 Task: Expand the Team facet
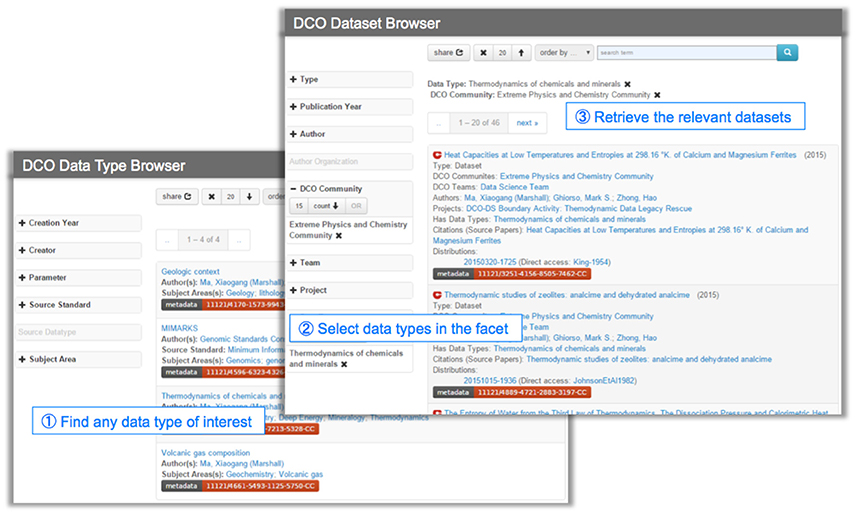tap(350, 262)
